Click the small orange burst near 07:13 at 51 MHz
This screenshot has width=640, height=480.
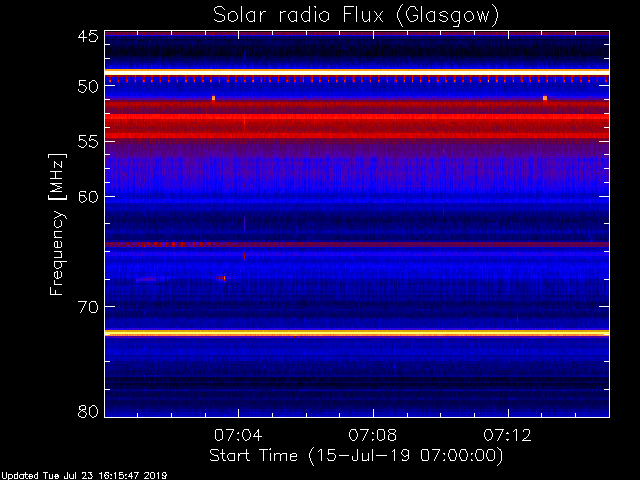tap(545, 98)
